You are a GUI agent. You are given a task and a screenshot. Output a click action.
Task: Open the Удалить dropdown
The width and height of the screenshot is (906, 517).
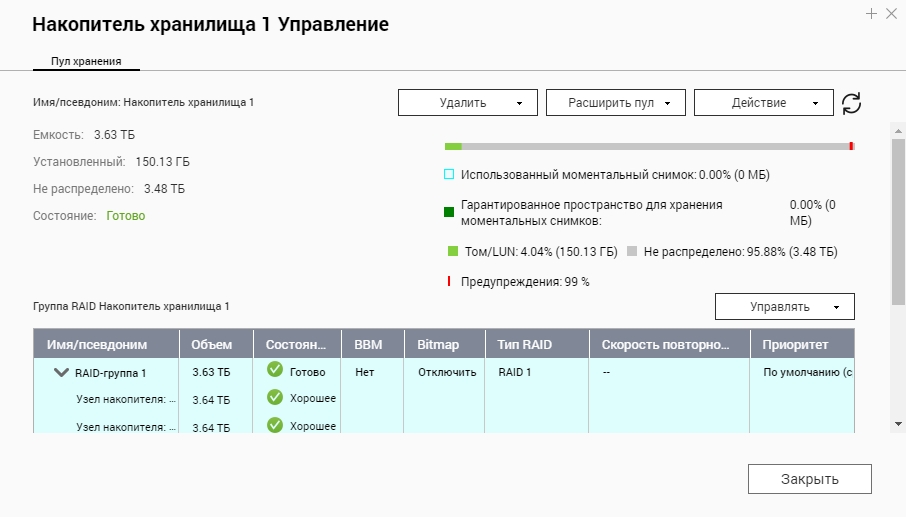coord(467,103)
